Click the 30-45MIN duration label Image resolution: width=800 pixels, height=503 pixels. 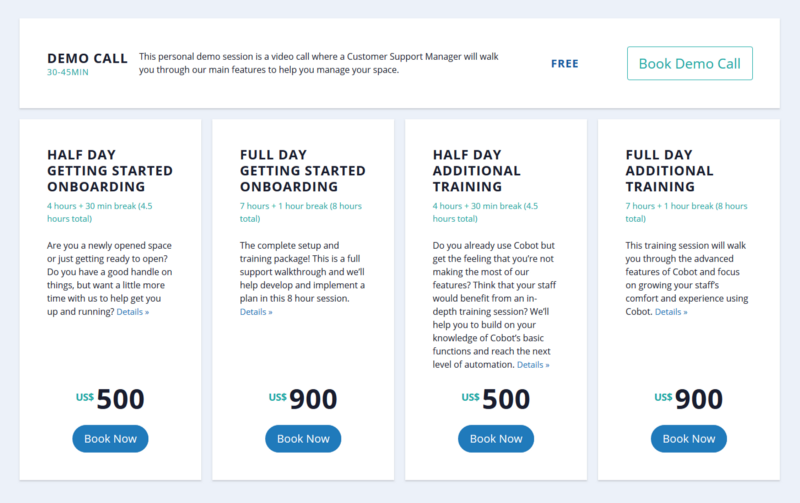pos(68,72)
